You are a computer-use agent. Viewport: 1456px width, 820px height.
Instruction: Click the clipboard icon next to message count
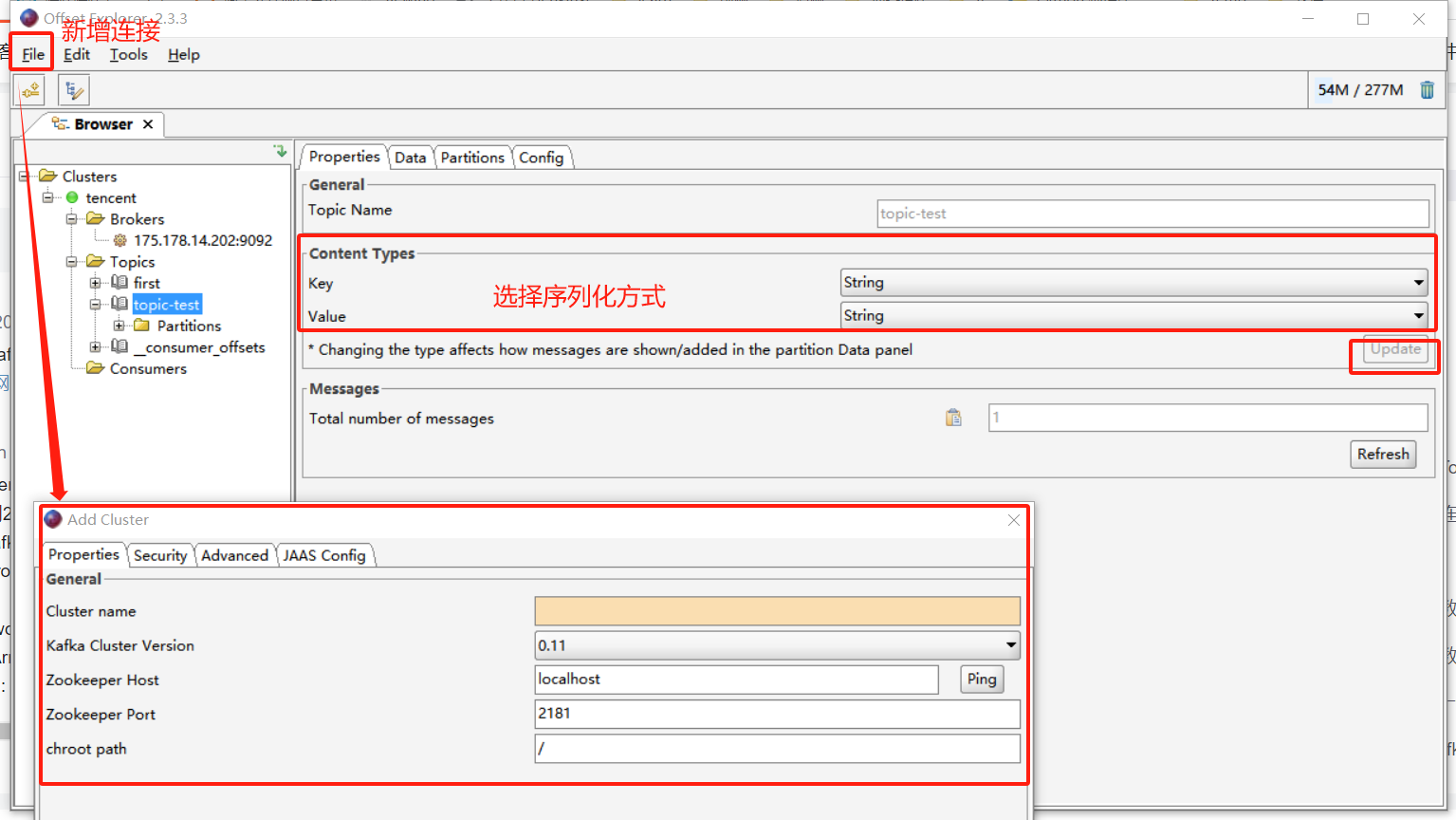click(x=953, y=418)
